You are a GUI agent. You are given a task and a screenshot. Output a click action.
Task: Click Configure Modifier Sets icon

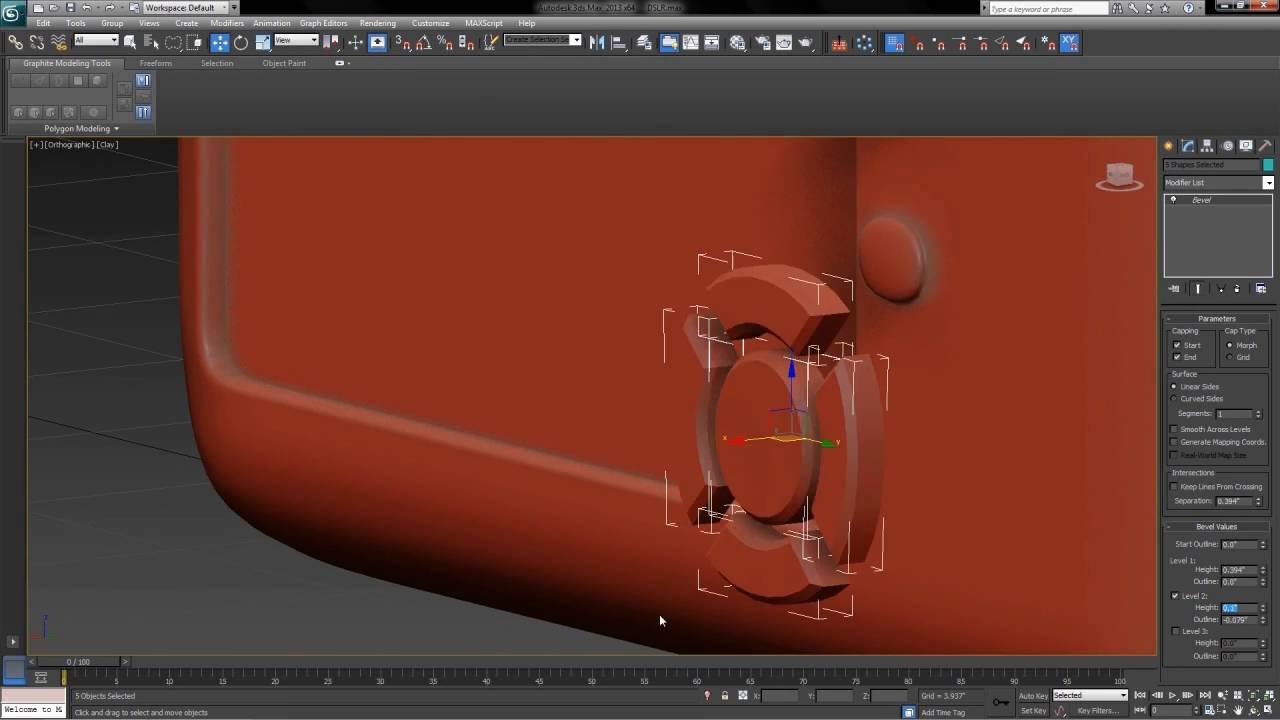[1260, 288]
